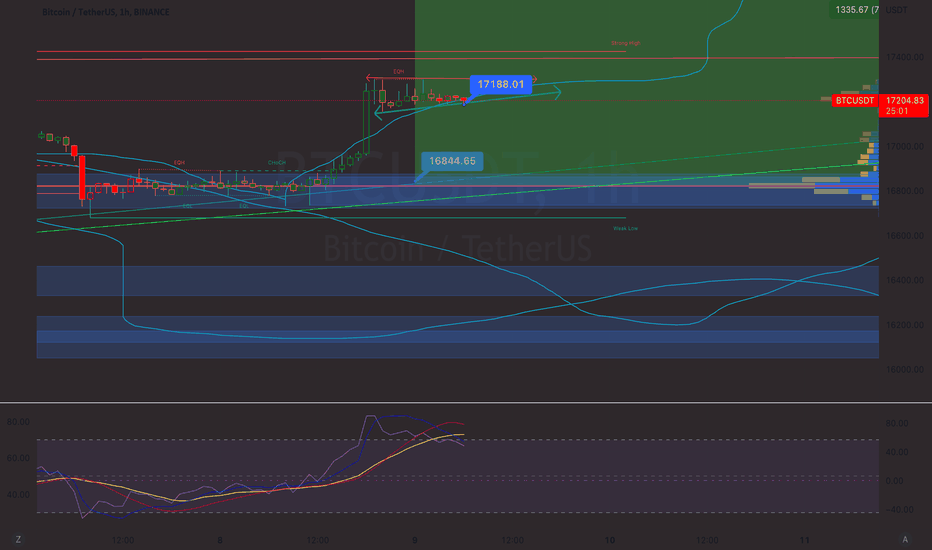Click the 16400.00 price axis value

click(905, 280)
